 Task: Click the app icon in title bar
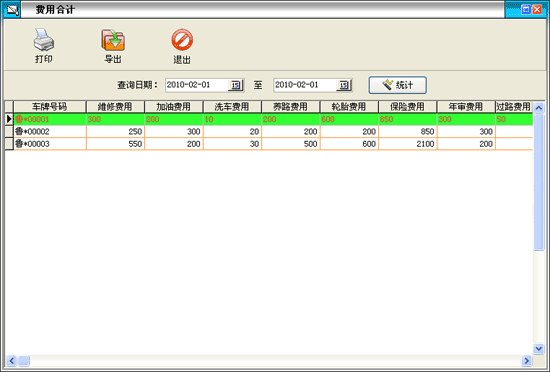tap(12, 9)
